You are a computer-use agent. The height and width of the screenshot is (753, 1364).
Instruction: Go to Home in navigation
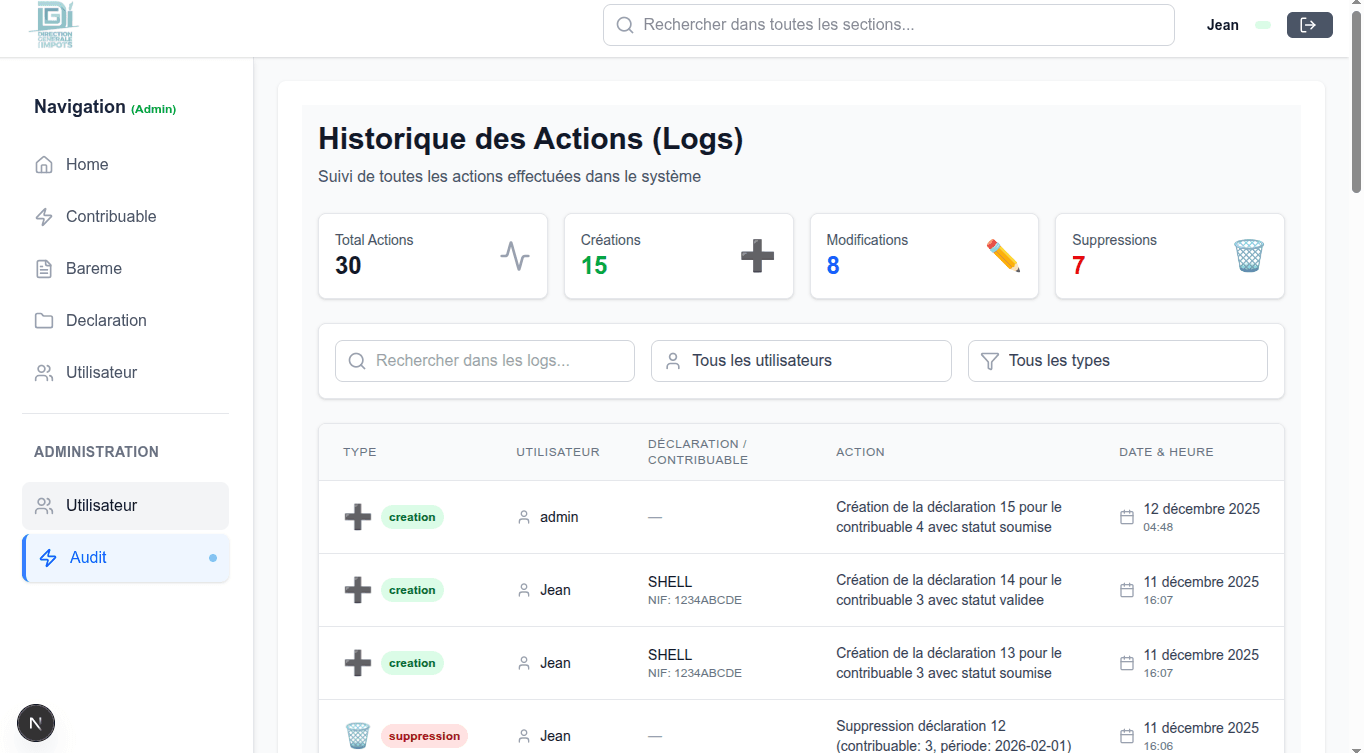(x=126, y=165)
